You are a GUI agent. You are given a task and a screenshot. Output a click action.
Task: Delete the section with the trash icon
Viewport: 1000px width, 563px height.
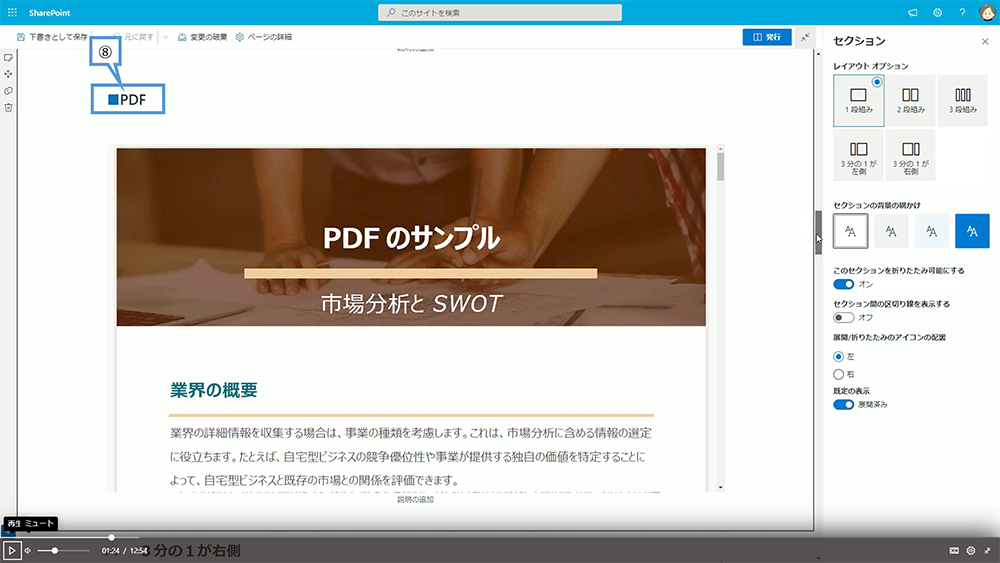8,107
